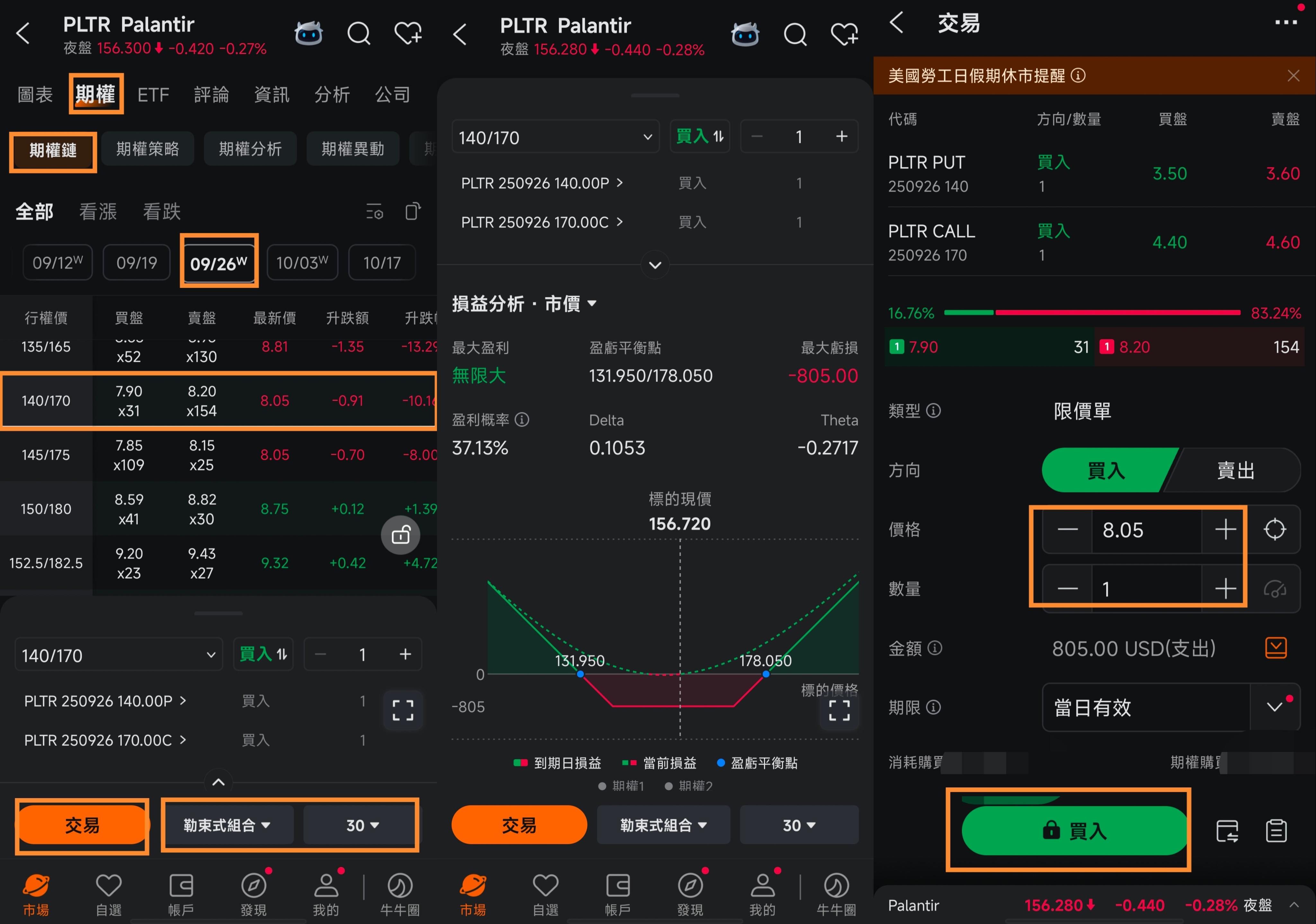The width and height of the screenshot is (1316, 924).
Task: Tap the info icon next to 盈利概率
Action: tap(521, 420)
